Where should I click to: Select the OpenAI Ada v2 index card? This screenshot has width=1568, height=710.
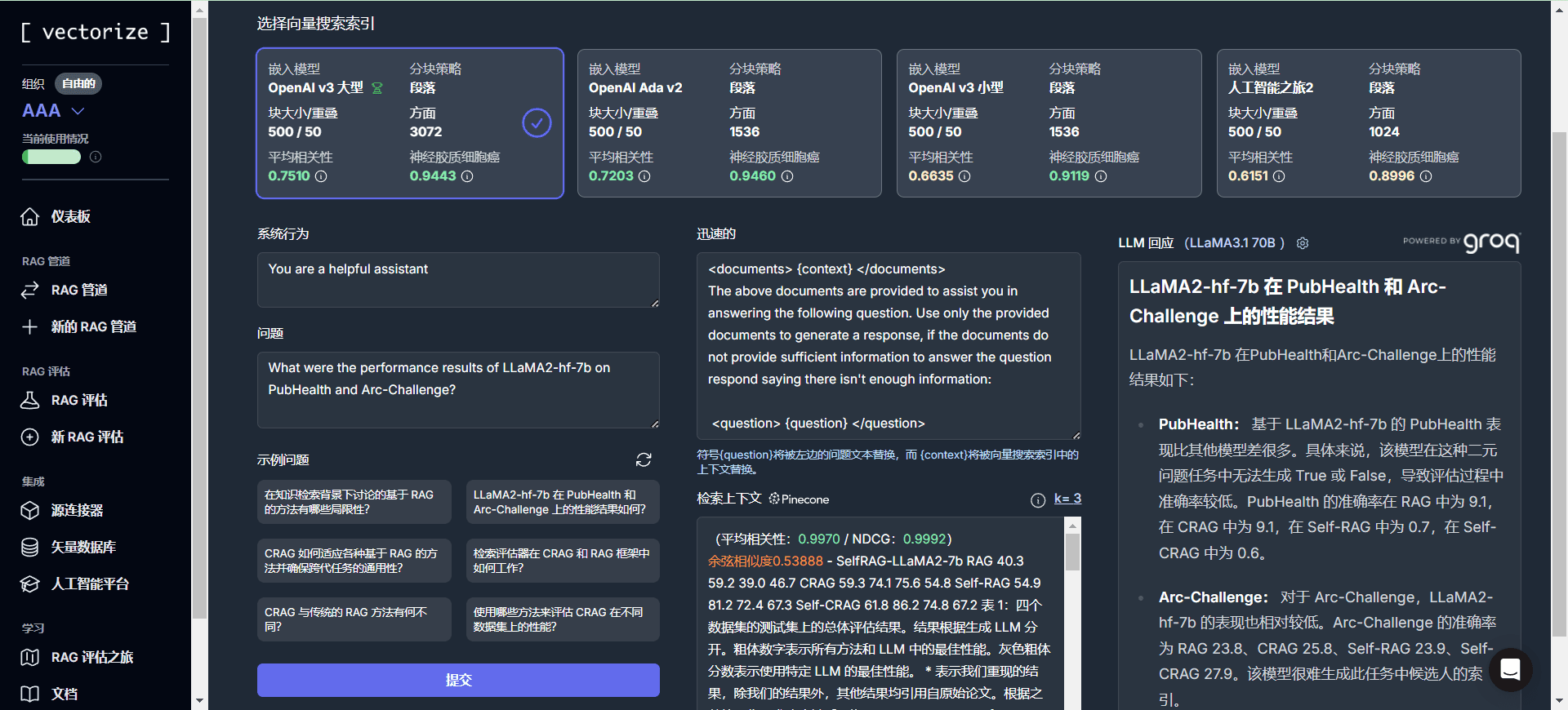click(729, 123)
